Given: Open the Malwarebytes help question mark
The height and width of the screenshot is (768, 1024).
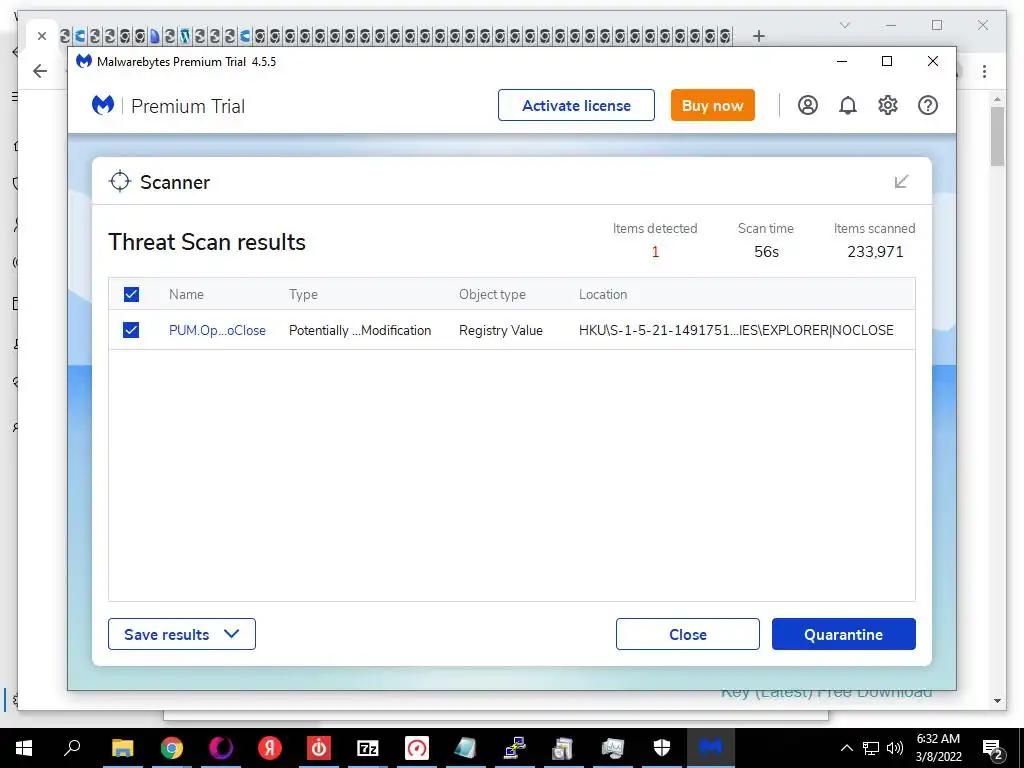Looking at the screenshot, I should [x=927, y=105].
